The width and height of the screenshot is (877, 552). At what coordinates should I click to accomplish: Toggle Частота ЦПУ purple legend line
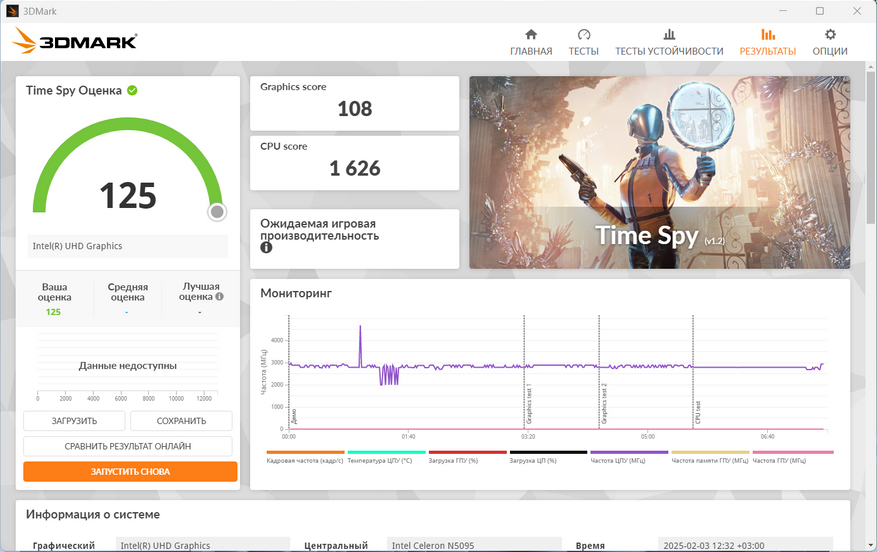[629, 452]
